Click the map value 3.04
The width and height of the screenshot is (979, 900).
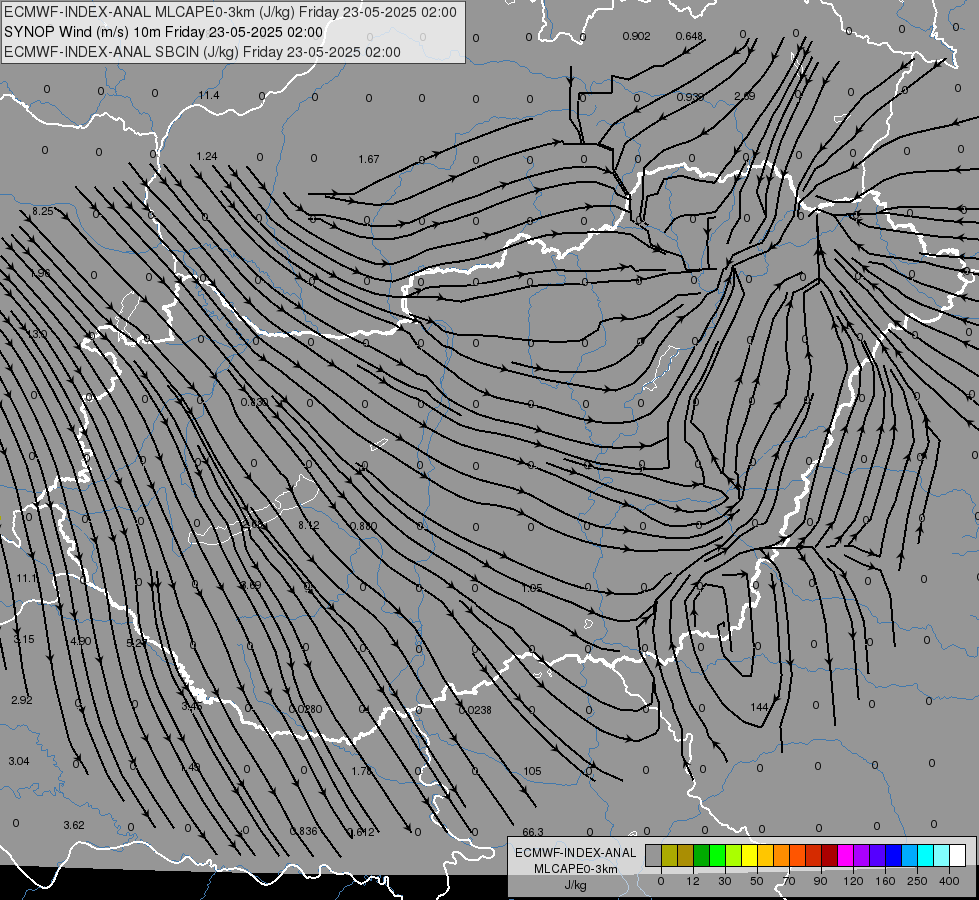(19, 761)
